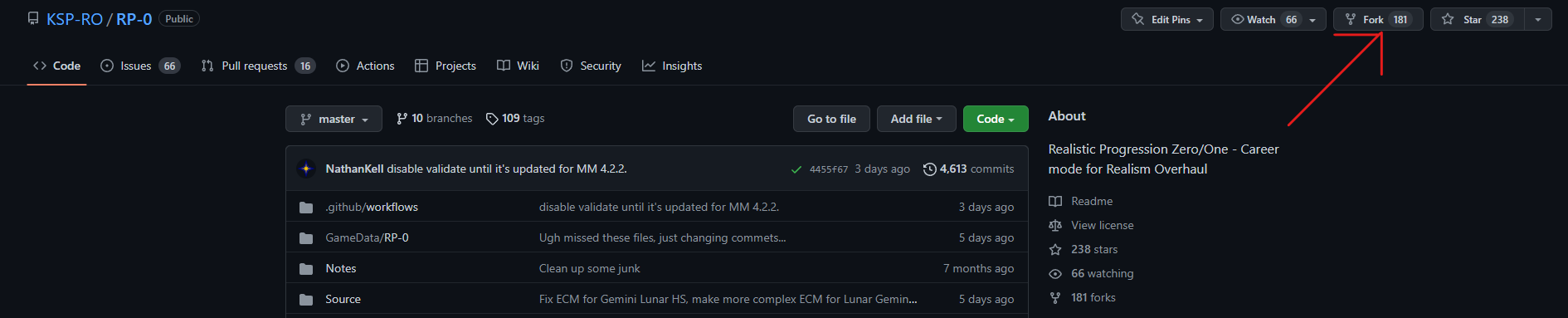1568x318 pixels.
Task: Star the repository
Action: [x=1478, y=19]
